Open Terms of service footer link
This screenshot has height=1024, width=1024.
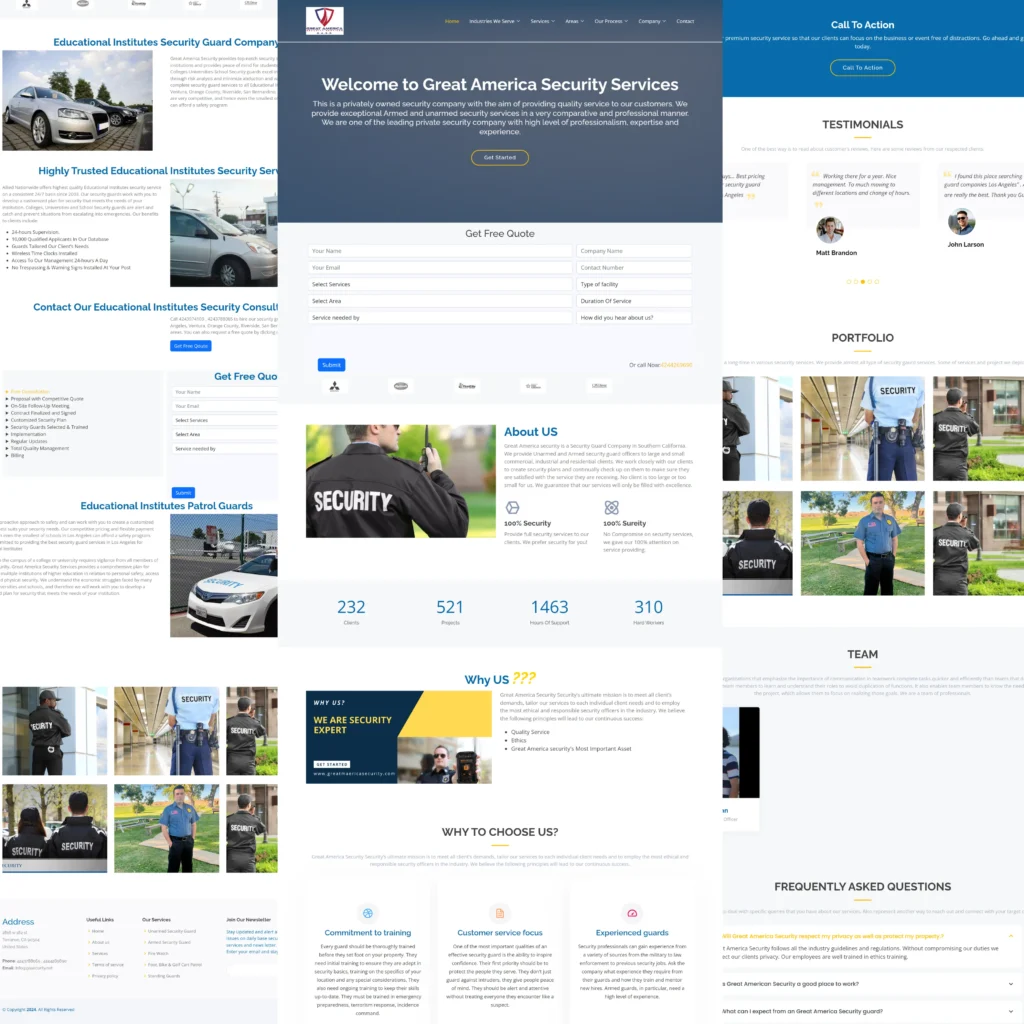pyautogui.click(x=107, y=965)
